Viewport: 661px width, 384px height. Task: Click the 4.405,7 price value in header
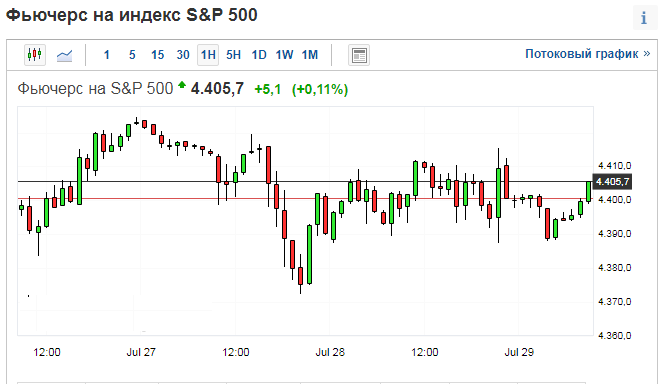(x=217, y=89)
